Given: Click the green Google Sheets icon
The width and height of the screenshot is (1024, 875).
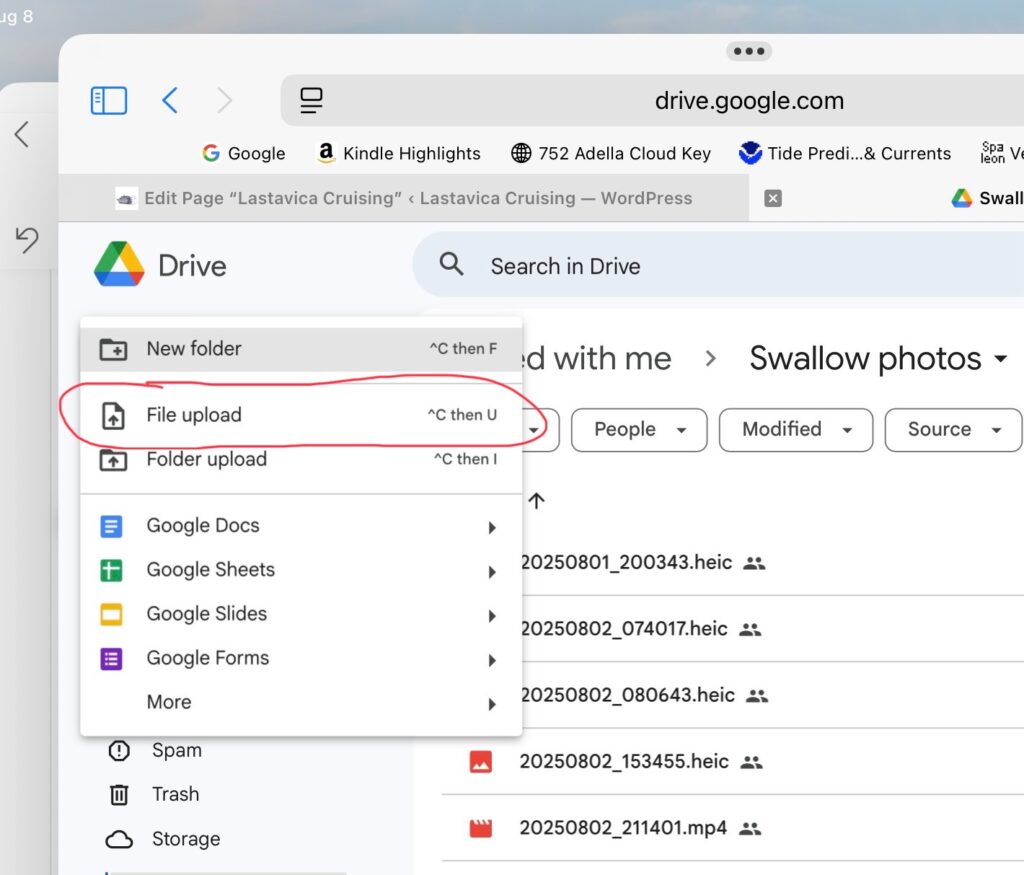Looking at the screenshot, I should coord(111,570).
